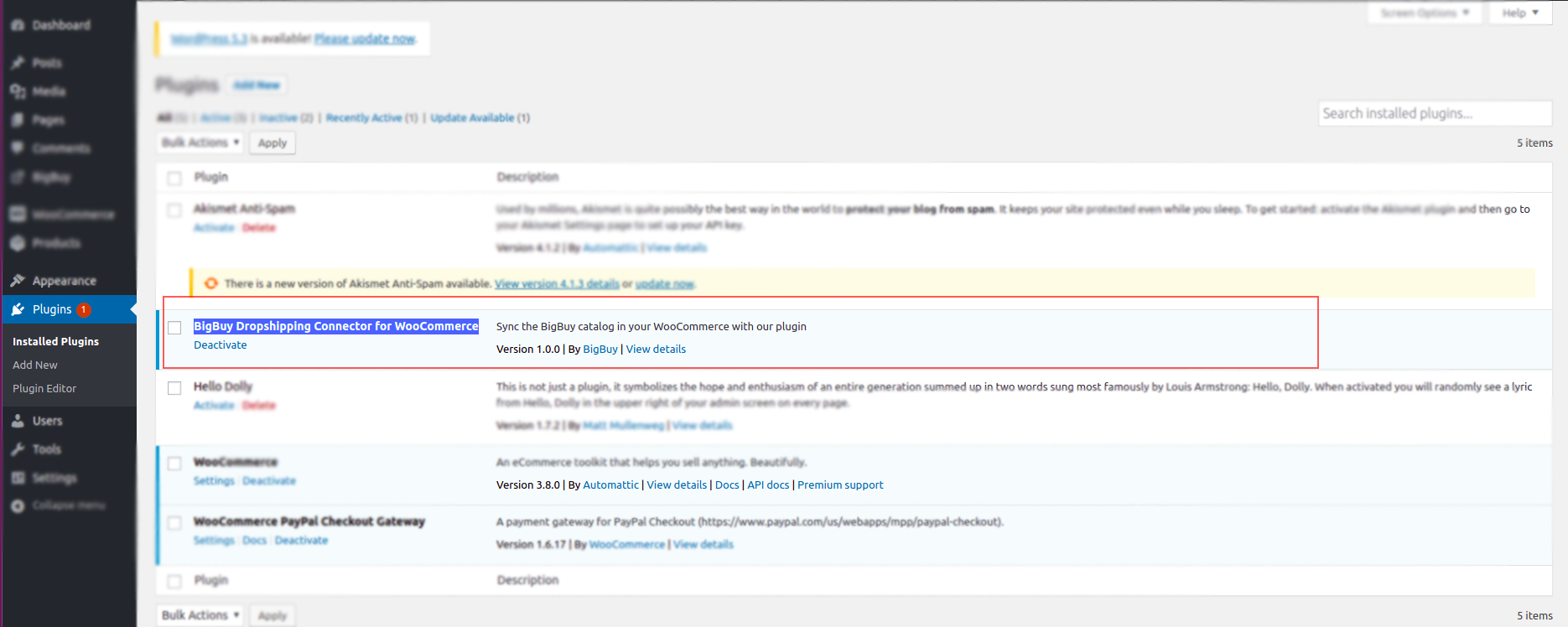Image resolution: width=1568 pixels, height=627 pixels.
Task: Open Plugin Editor submenu item
Action: pos(44,388)
